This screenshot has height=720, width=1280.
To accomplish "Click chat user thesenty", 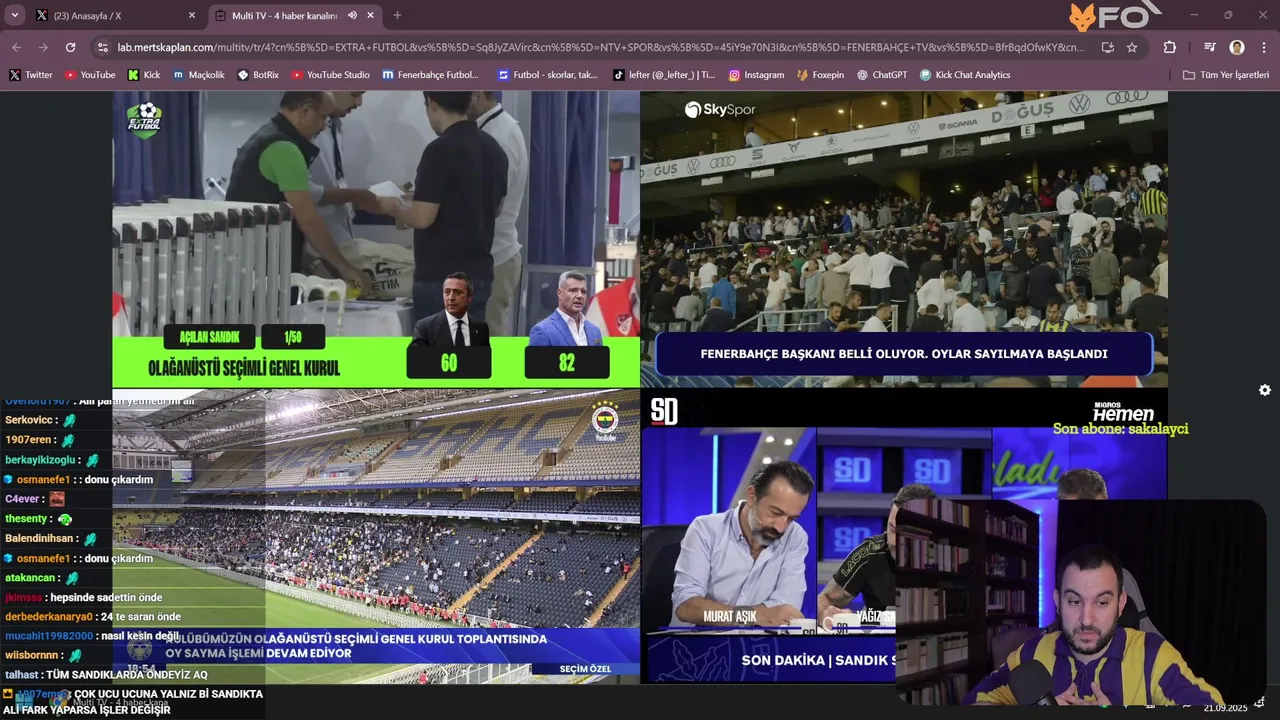I will 27,519.
